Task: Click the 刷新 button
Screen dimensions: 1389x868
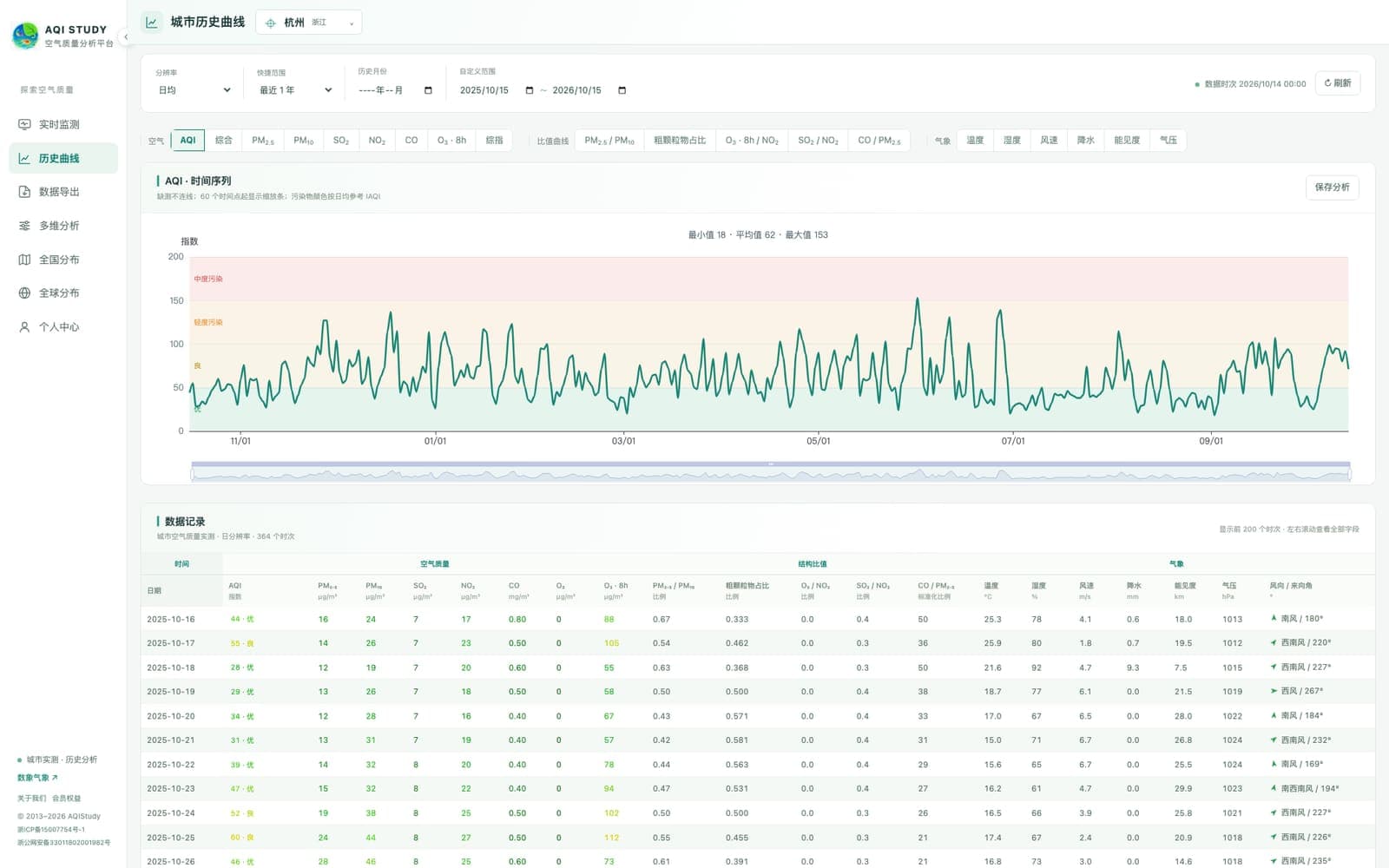Action: pos(1338,83)
